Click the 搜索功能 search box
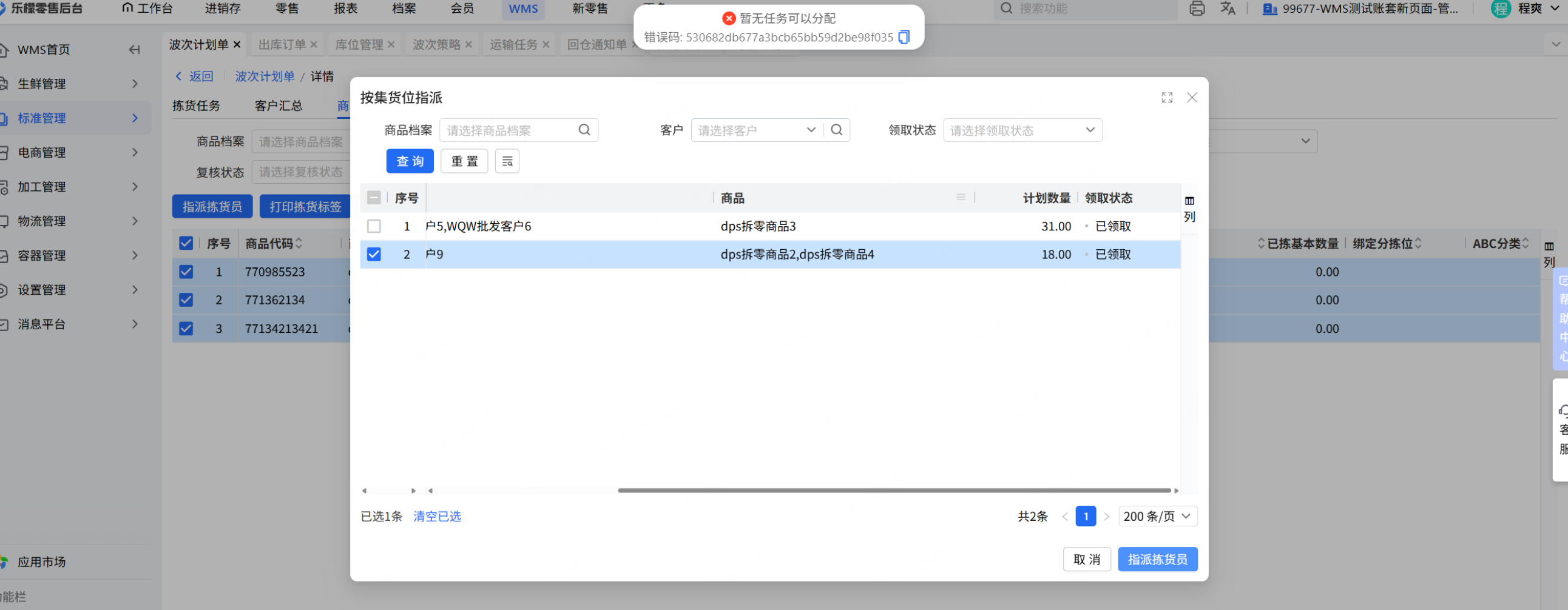1568x610 pixels. (1086, 8)
